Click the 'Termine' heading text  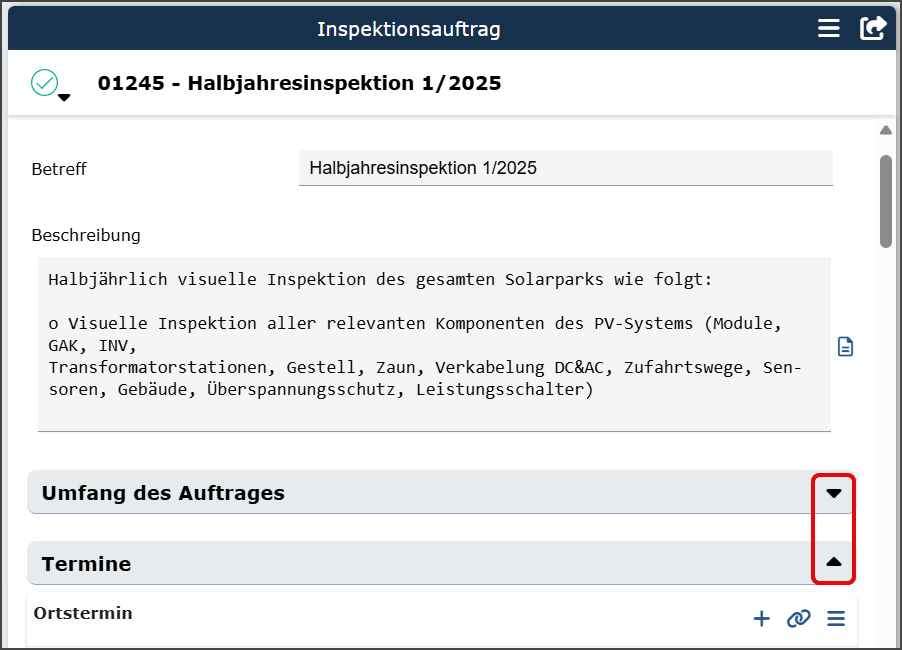point(86,564)
